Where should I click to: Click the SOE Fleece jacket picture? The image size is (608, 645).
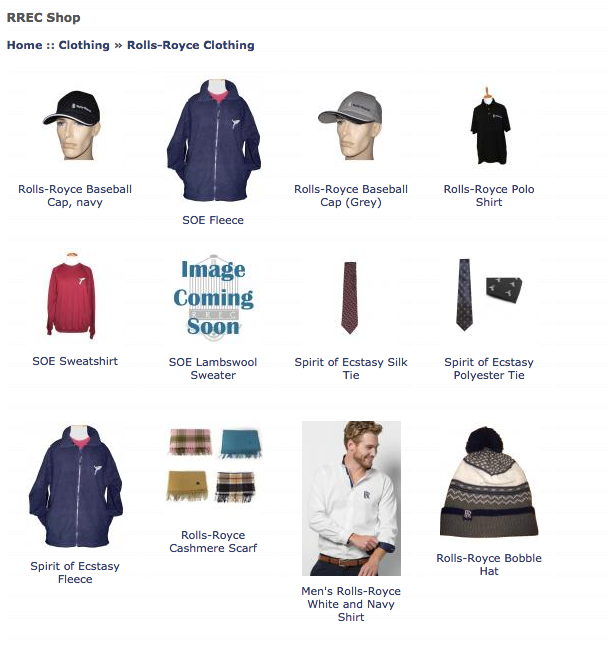coord(213,140)
